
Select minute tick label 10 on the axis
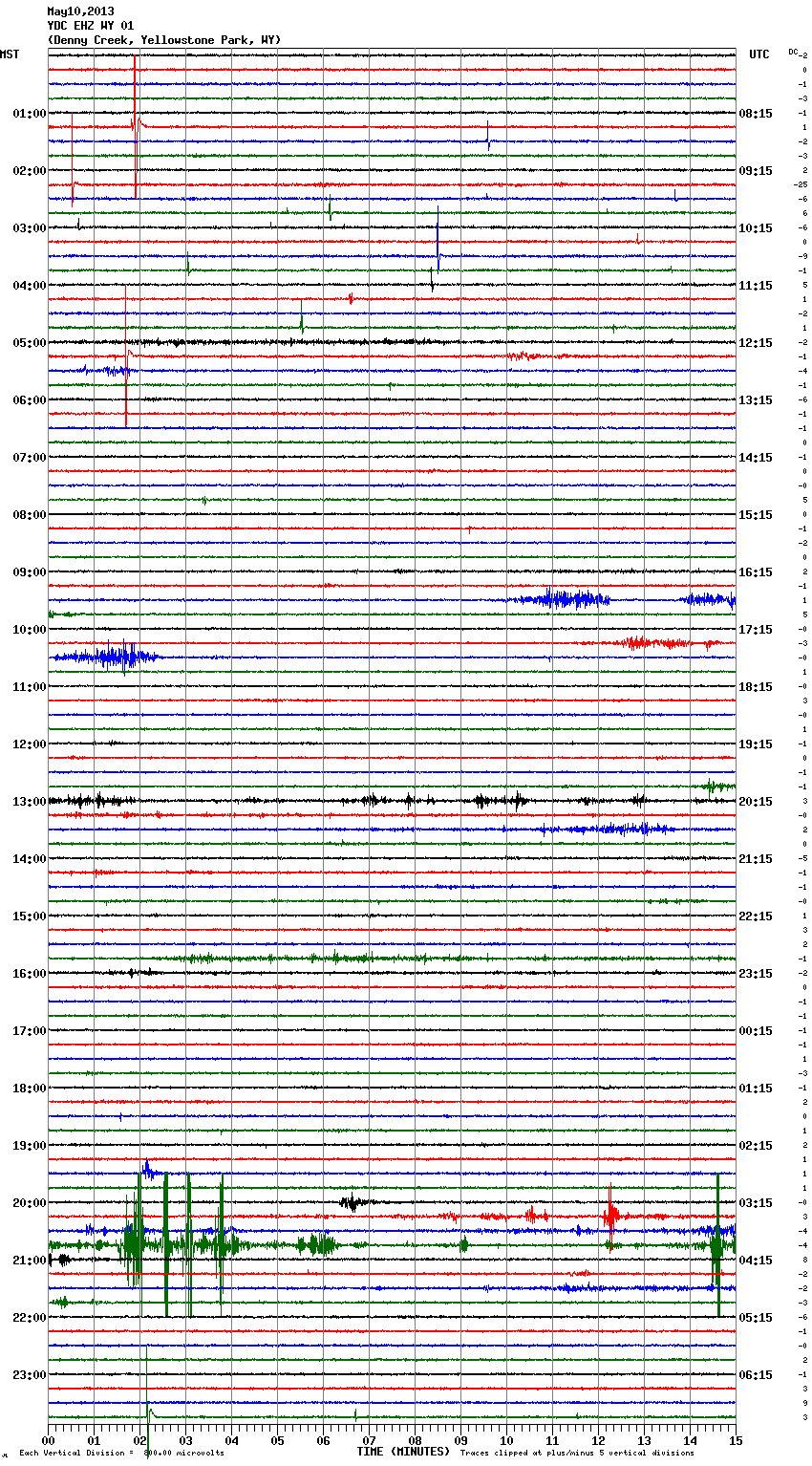point(506,1440)
